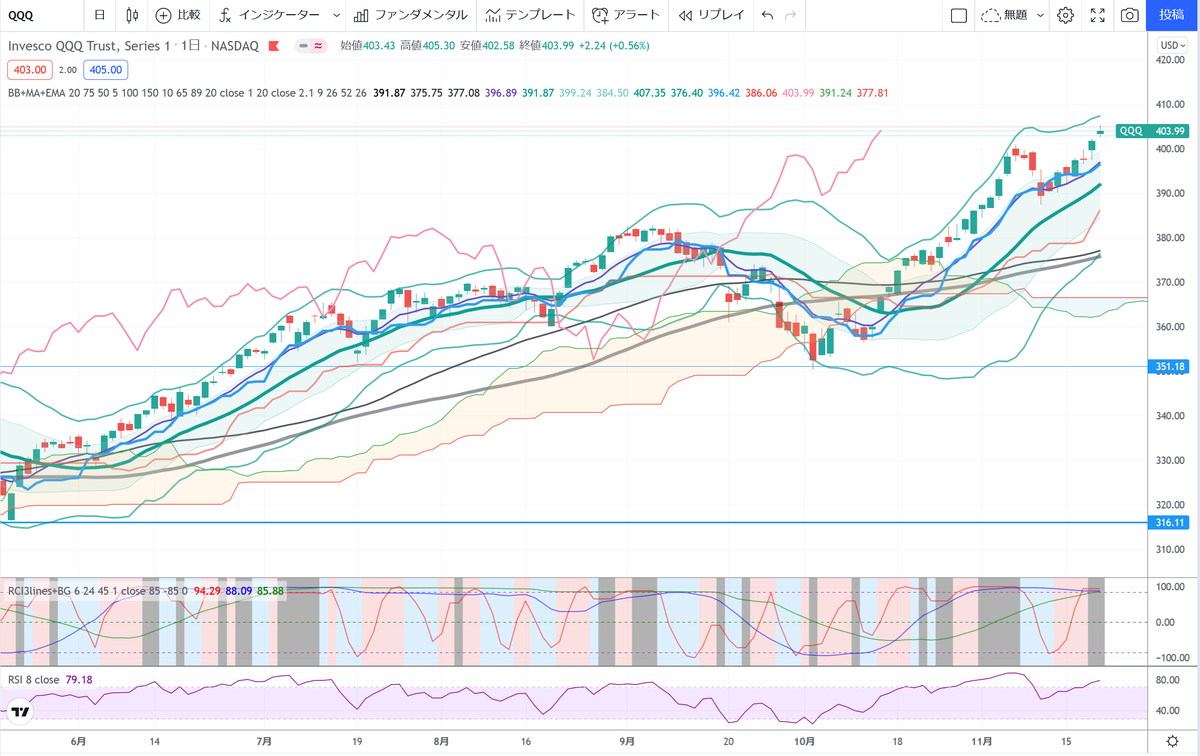
Task: Select the RSI 8 close indicator legend
Action: (33, 680)
